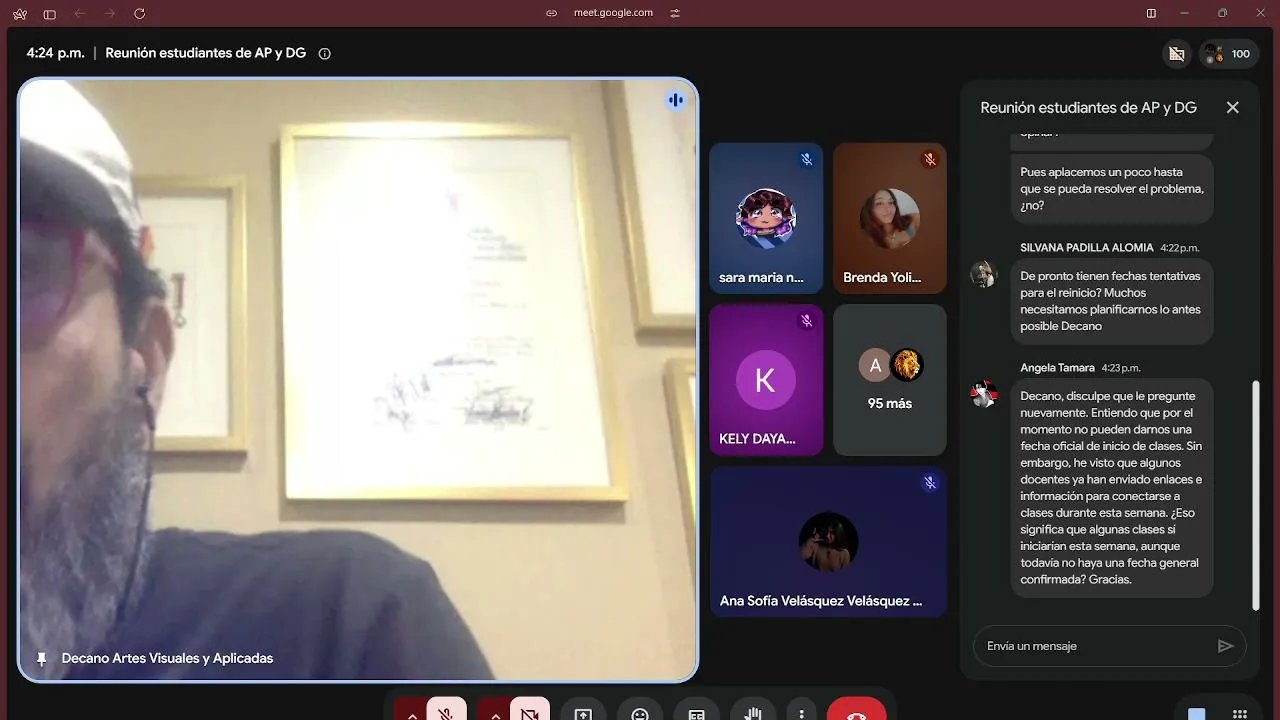Click Angela Tamara's chat avatar

tap(984, 394)
